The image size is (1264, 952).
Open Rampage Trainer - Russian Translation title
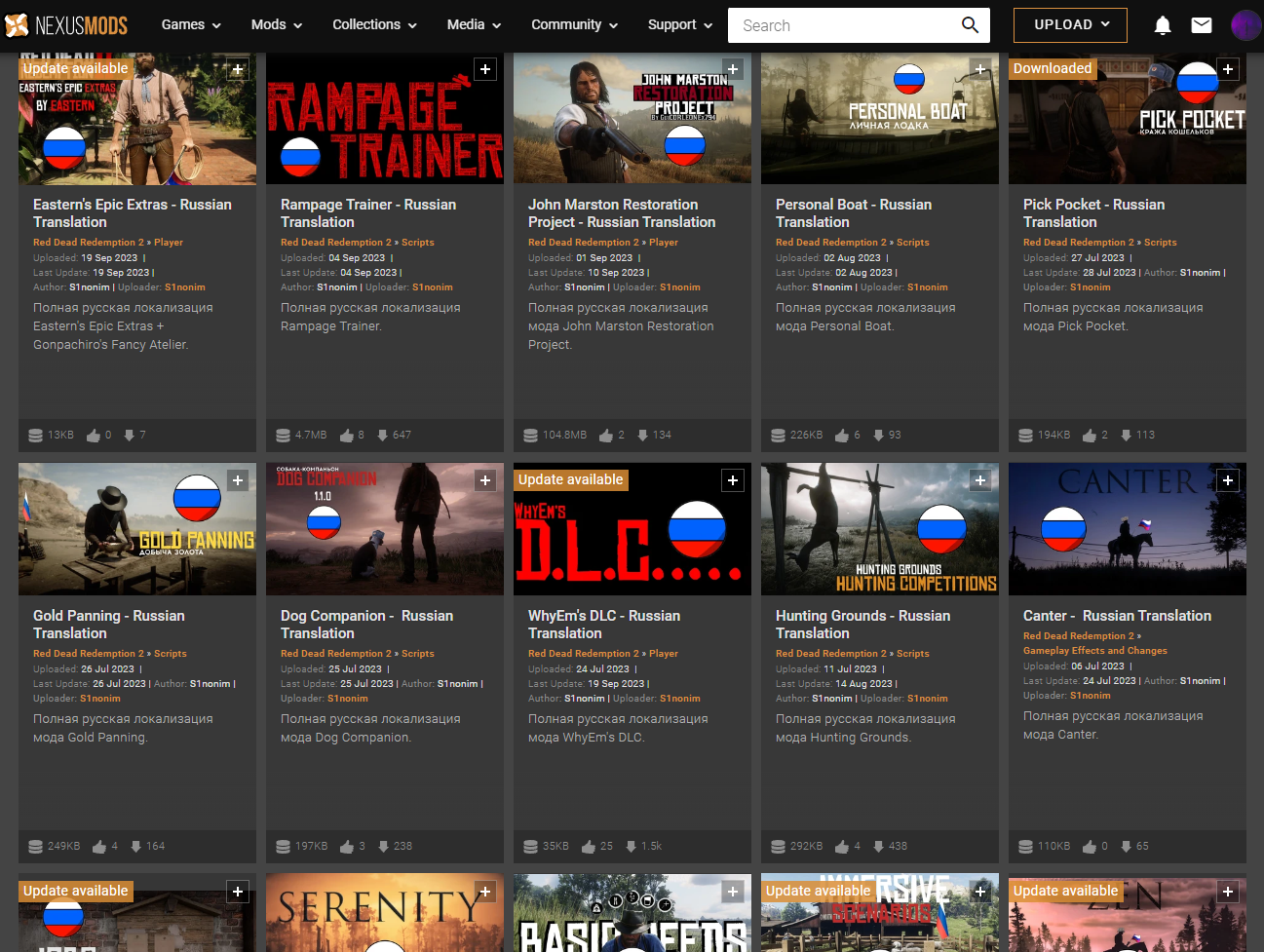(x=368, y=213)
